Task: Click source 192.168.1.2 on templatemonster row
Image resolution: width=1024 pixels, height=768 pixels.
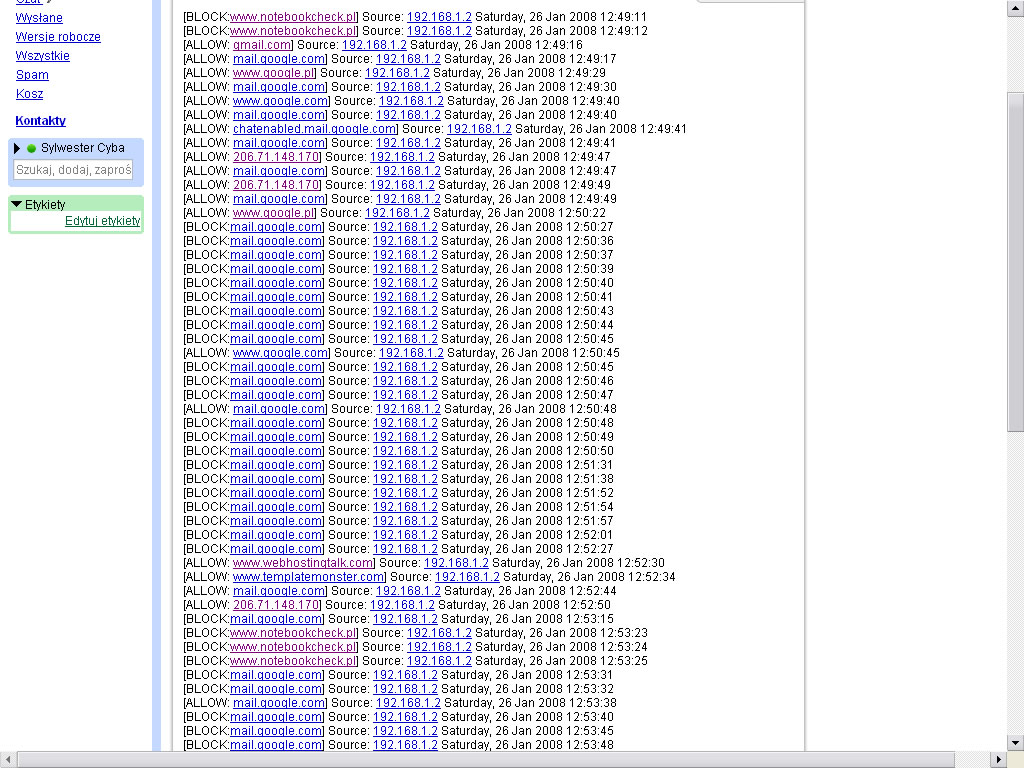Action: point(468,577)
